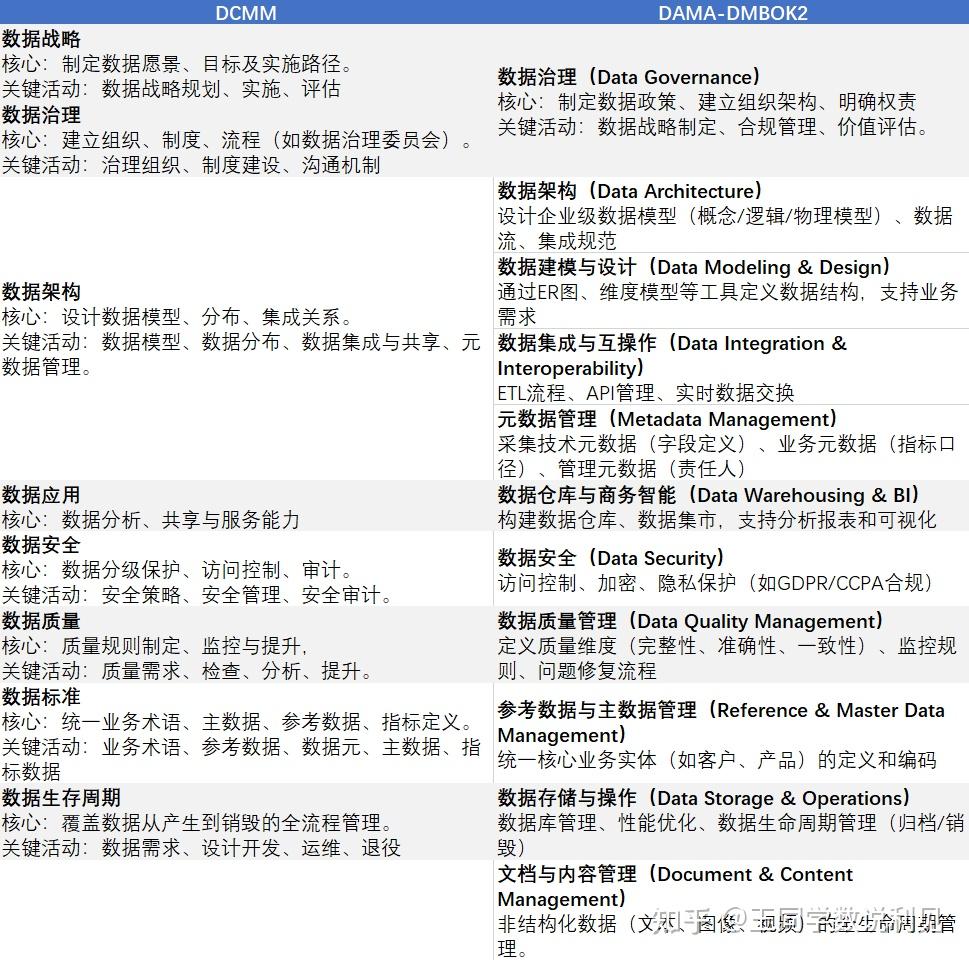This screenshot has width=969, height=960.
Task: Click 关键活动：治理组织、制度建设、沟通机制
Action: tap(191, 165)
